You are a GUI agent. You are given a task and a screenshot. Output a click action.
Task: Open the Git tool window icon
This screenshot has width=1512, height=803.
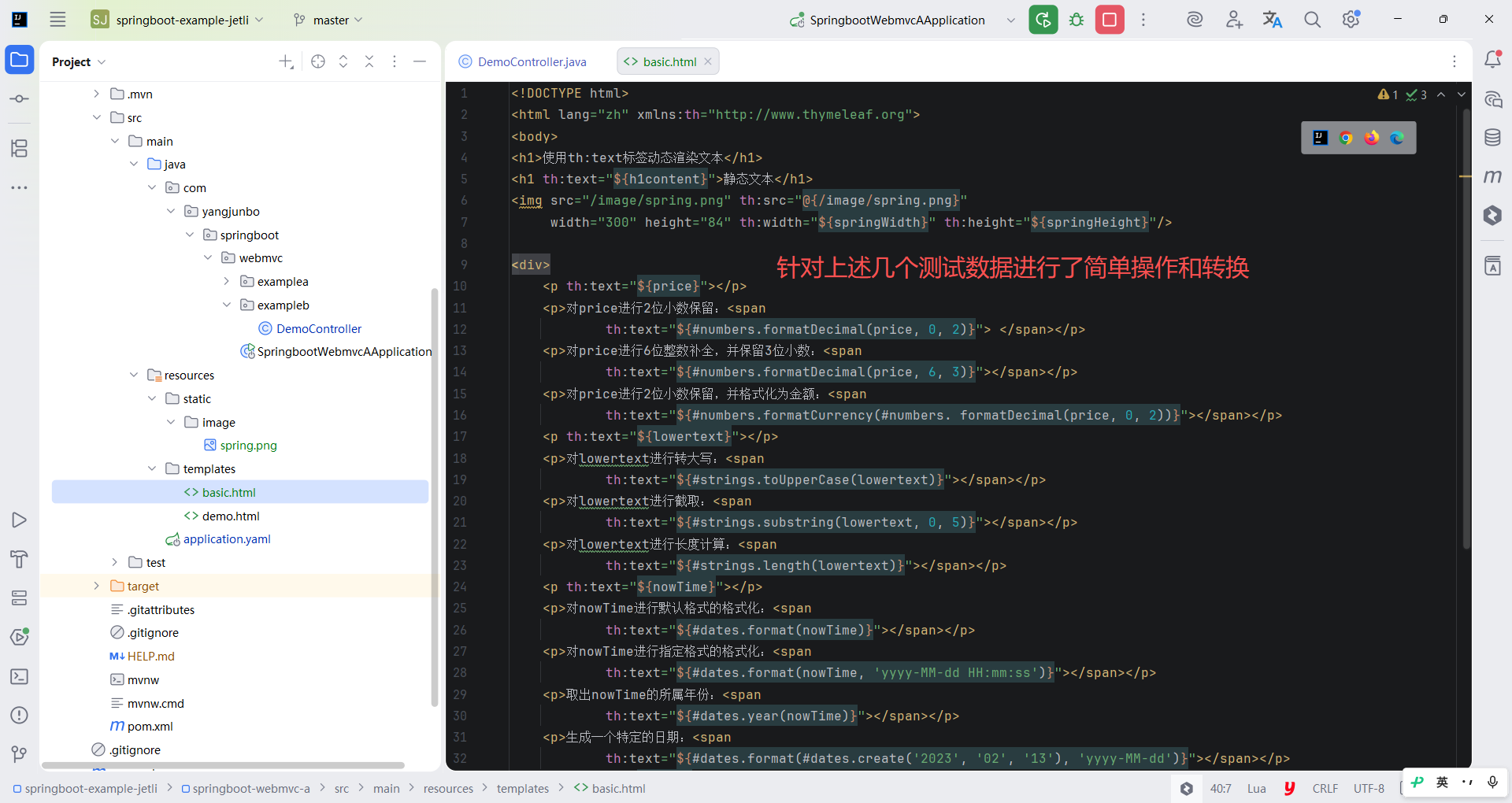20,754
